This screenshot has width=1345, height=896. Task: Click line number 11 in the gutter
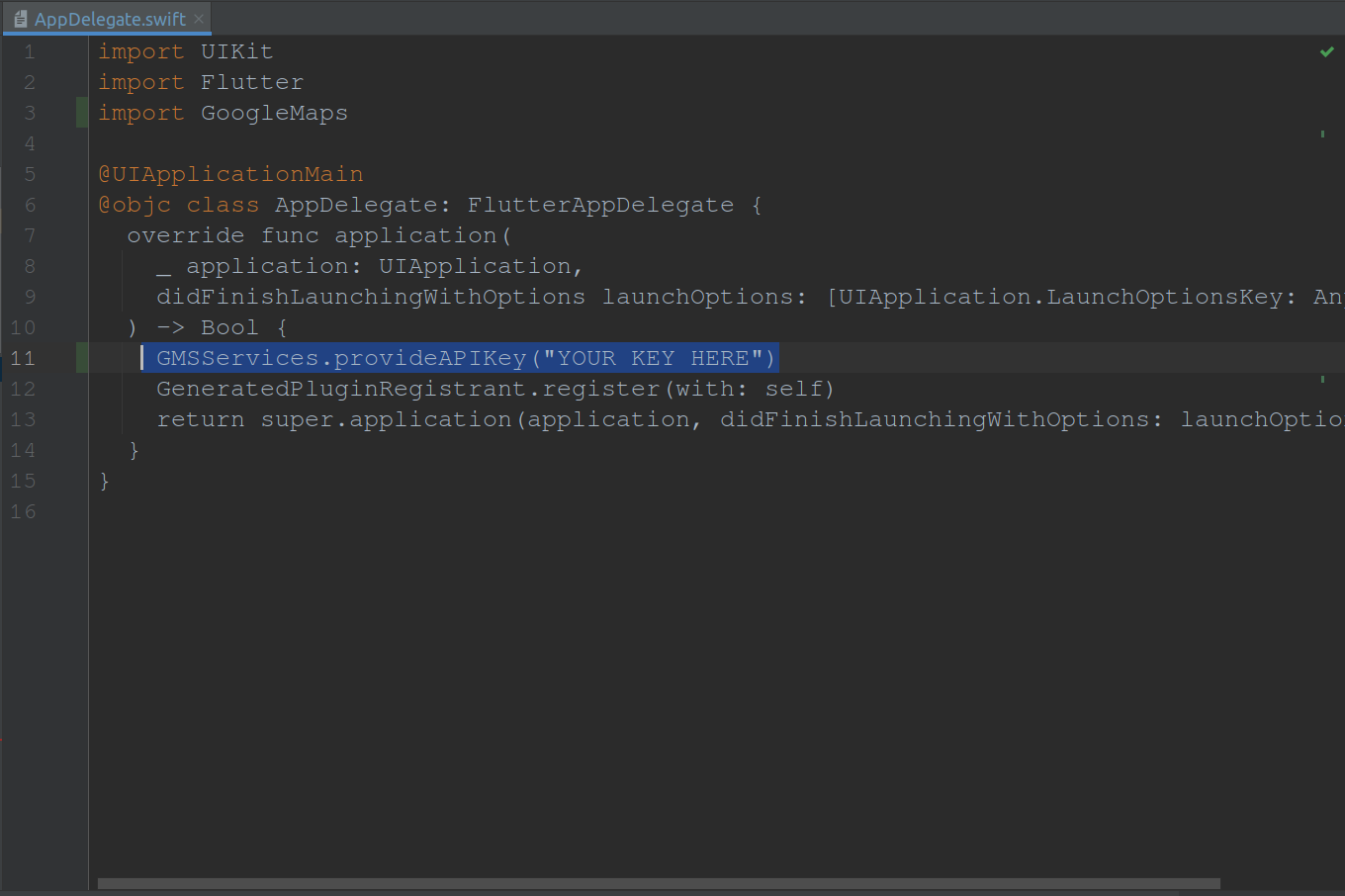[x=23, y=358]
